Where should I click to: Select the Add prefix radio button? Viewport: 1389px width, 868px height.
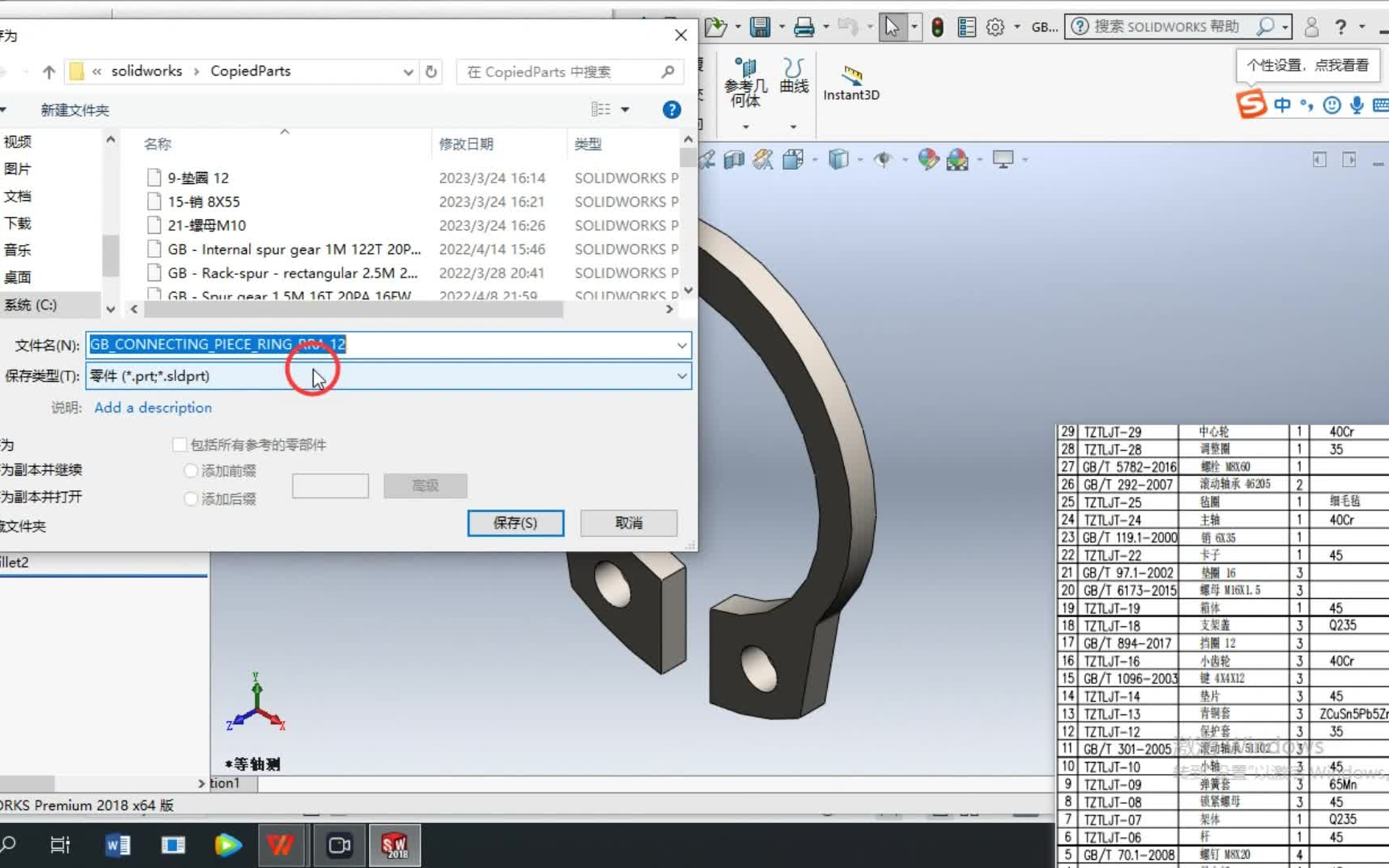191,471
